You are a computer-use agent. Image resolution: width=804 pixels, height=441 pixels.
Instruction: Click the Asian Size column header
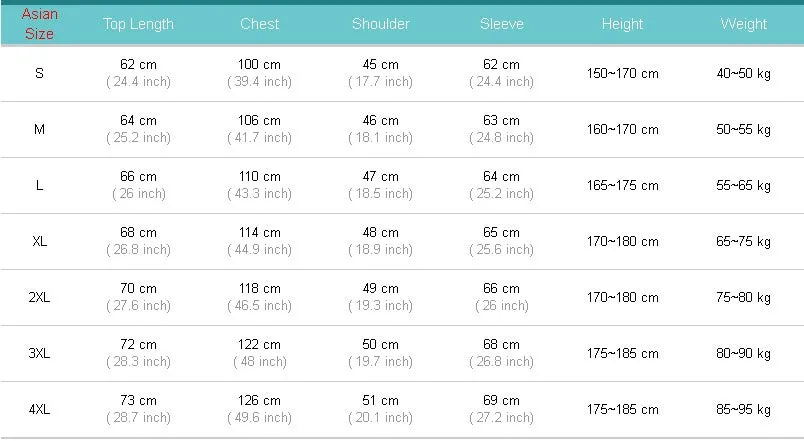click(39, 24)
